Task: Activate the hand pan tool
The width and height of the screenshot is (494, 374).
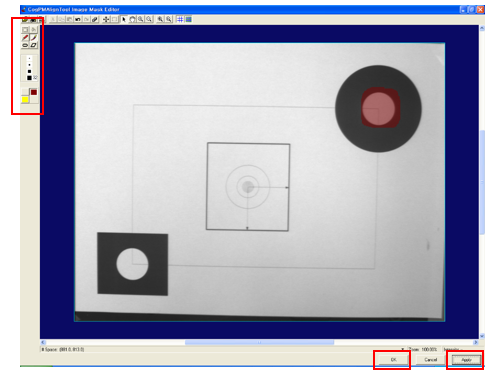Action: tap(132, 19)
